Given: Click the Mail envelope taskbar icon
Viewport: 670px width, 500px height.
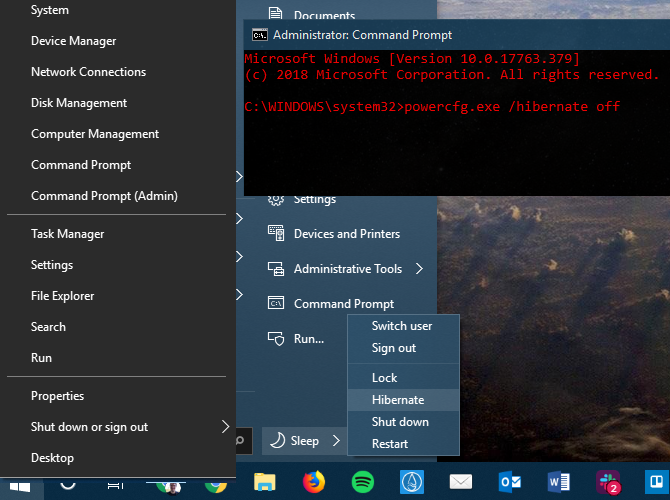Looking at the screenshot, I should [460, 483].
